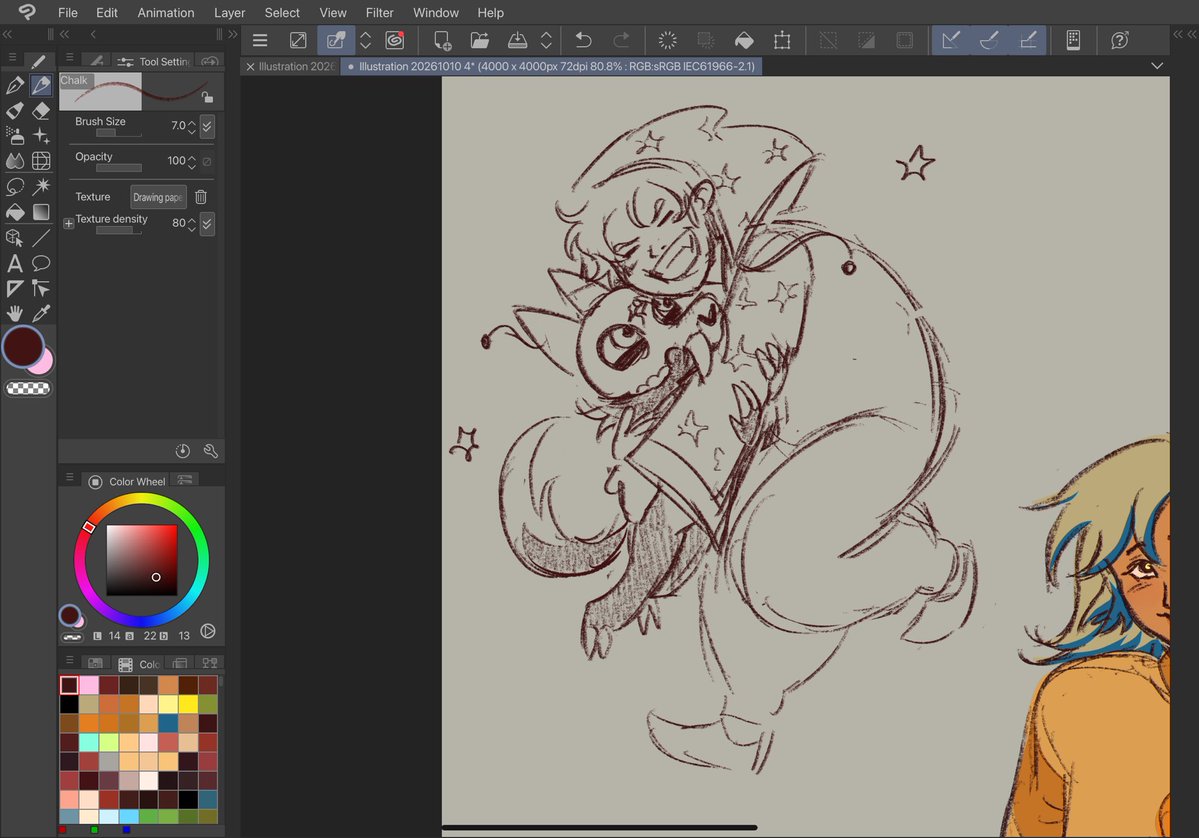This screenshot has height=838, width=1199.
Task: Open a file with the folder icon
Action: click(x=479, y=41)
